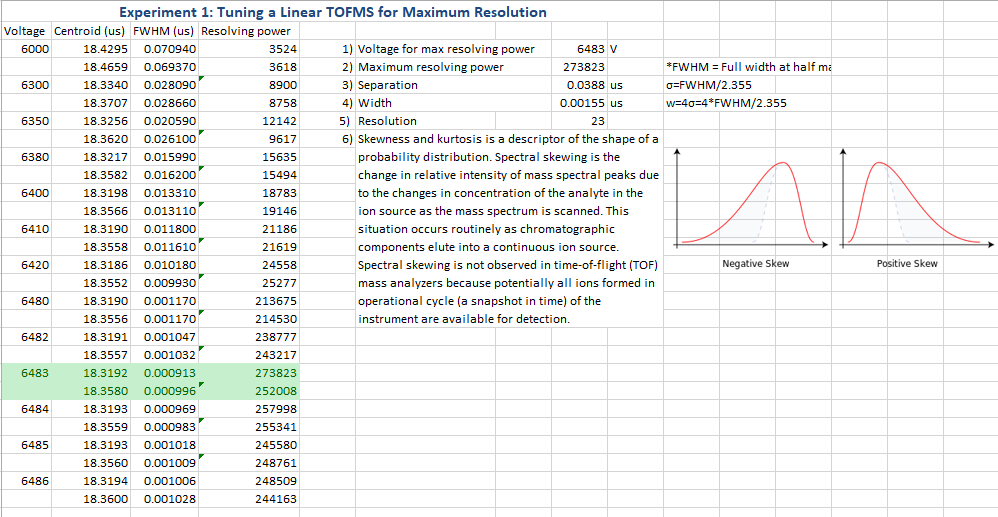998x517 pixels.
Task: Select the Centroid (us) header cell
Action: click(89, 31)
